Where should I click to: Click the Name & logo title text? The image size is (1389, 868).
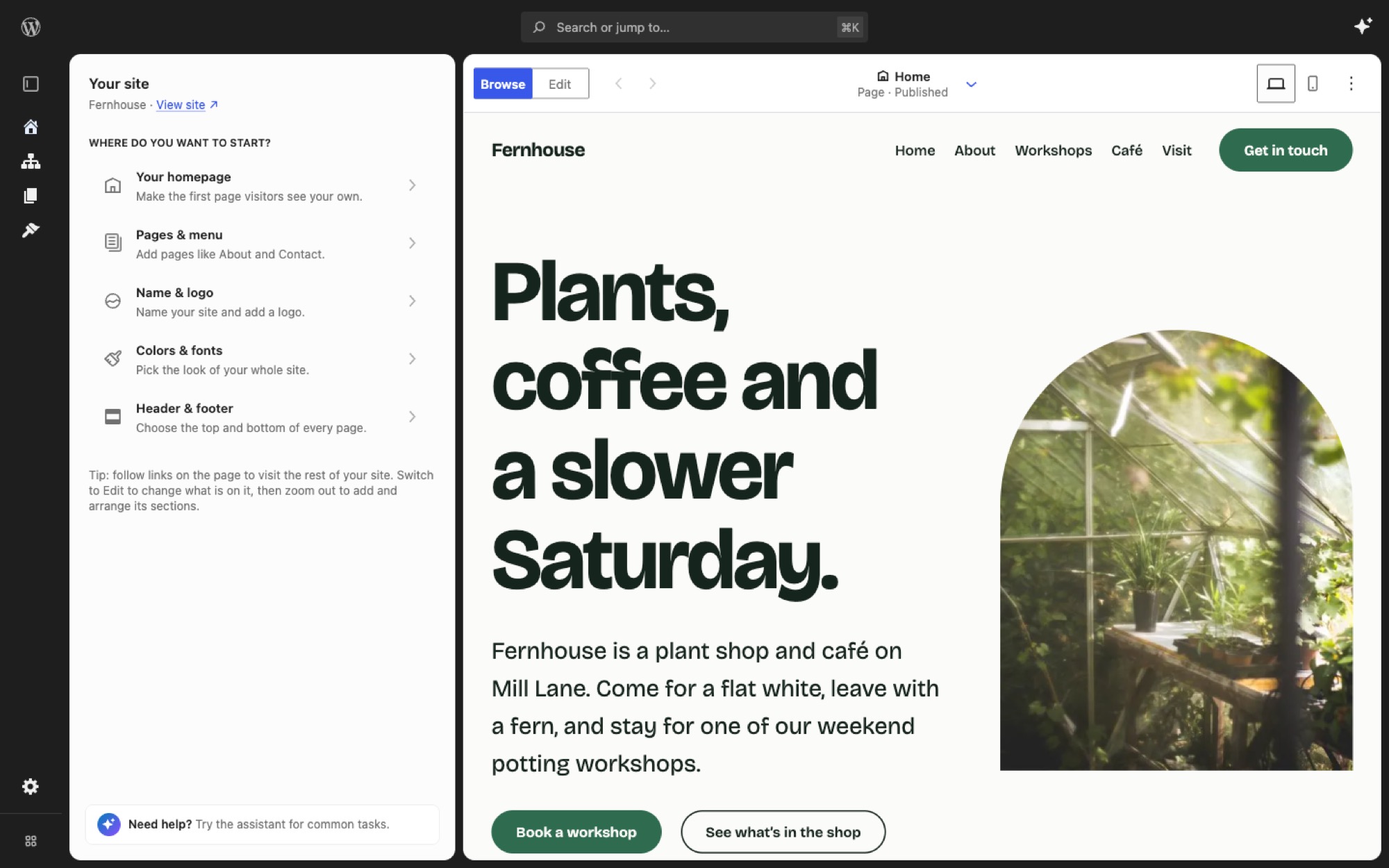[174, 292]
